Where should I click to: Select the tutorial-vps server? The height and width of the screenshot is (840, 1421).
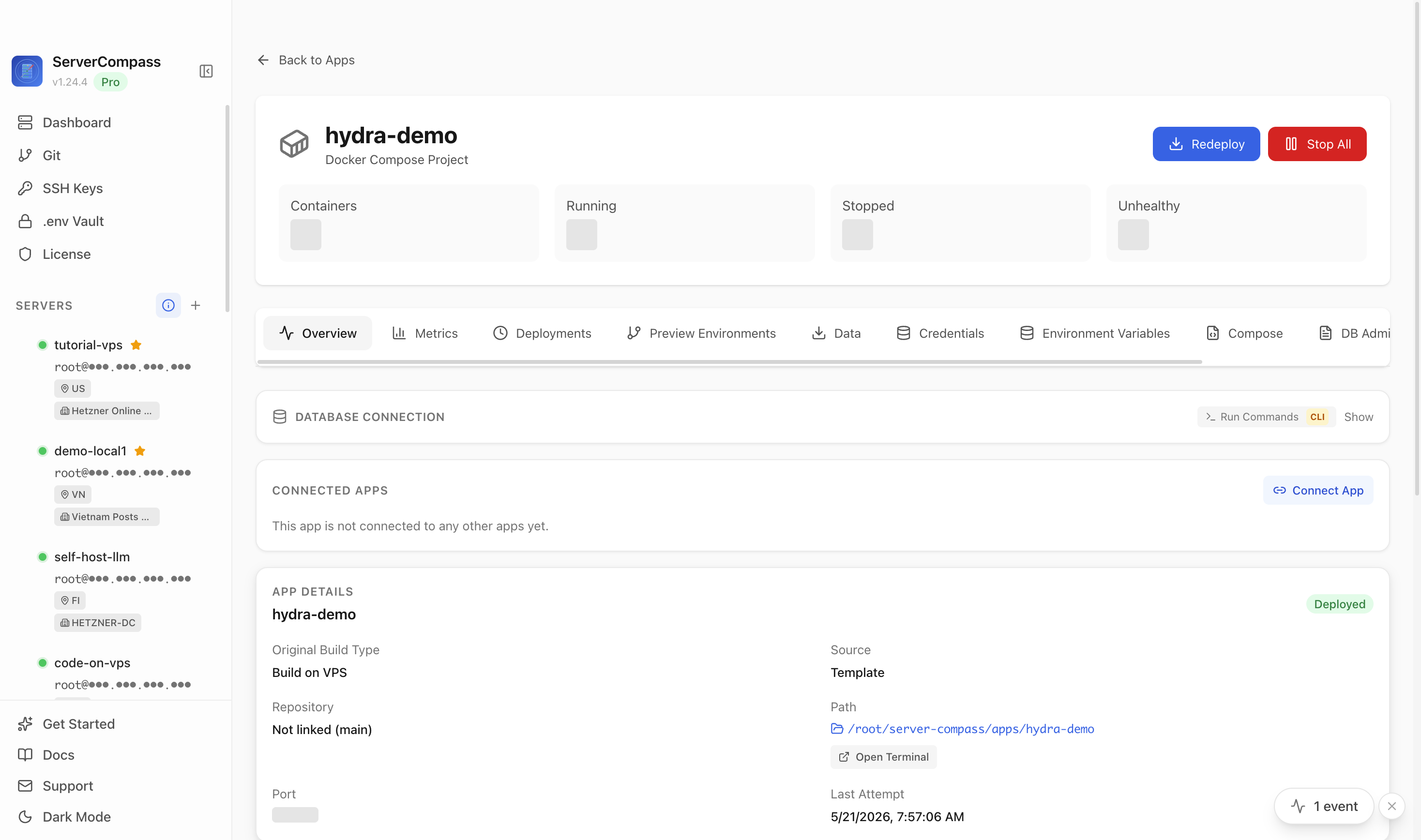[x=88, y=345]
